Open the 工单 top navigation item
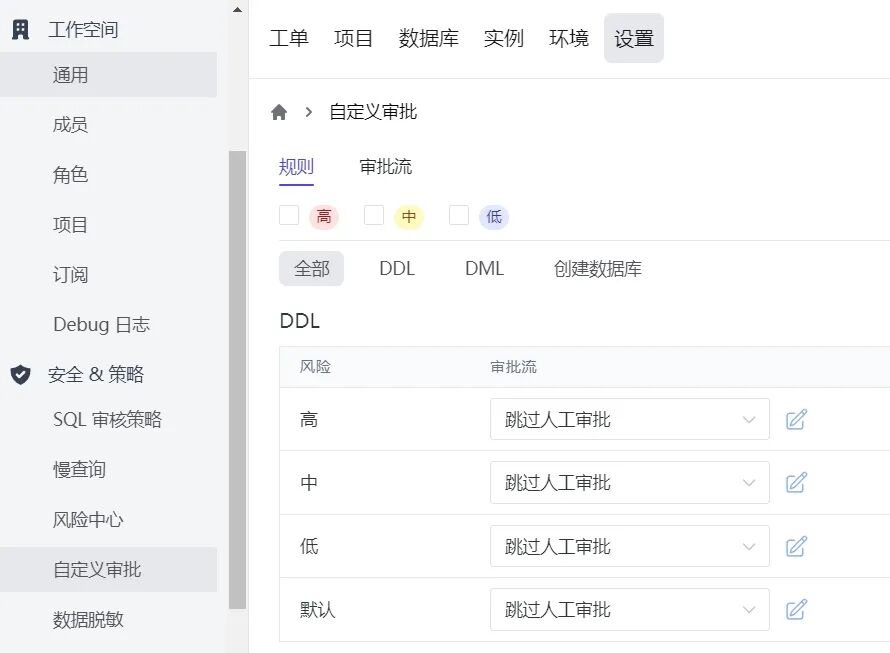 289,38
